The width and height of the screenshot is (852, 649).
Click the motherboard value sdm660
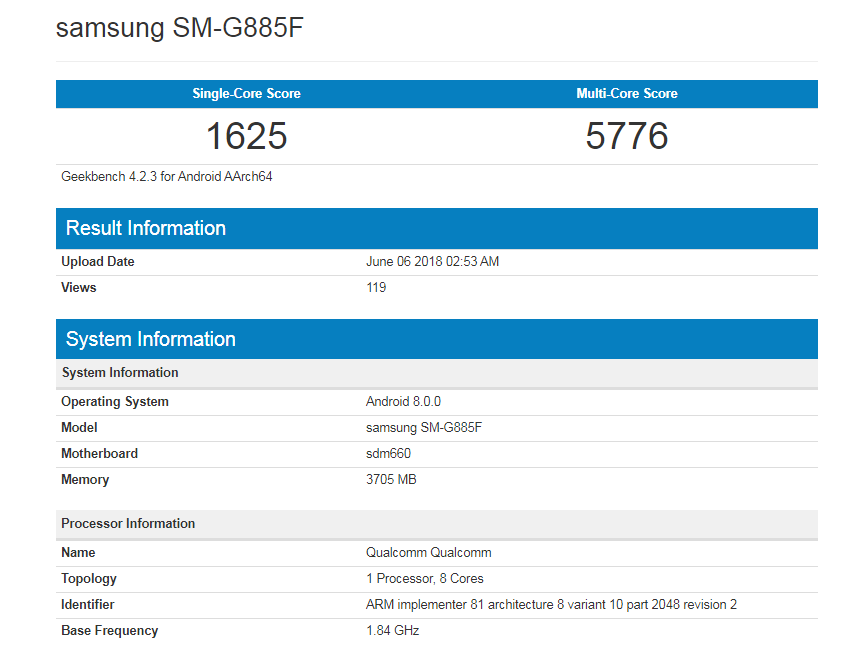pos(389,454)
